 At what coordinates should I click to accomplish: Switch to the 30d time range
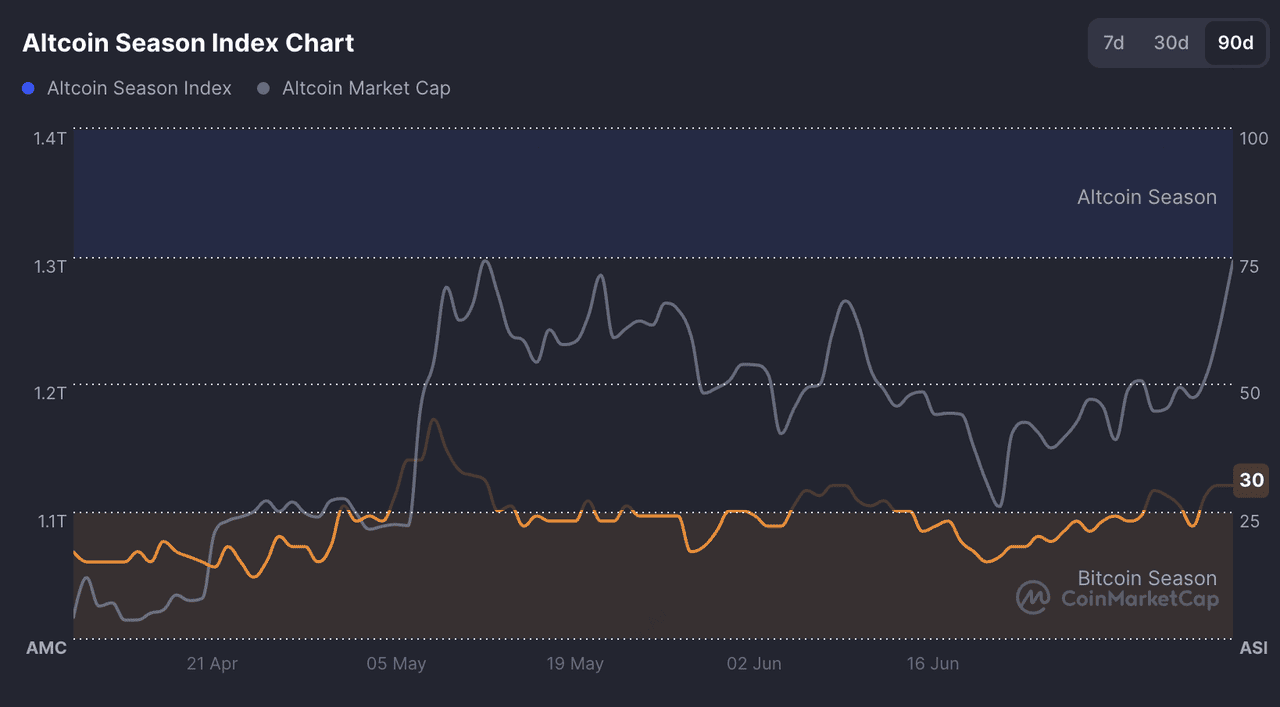(1171, 43)
